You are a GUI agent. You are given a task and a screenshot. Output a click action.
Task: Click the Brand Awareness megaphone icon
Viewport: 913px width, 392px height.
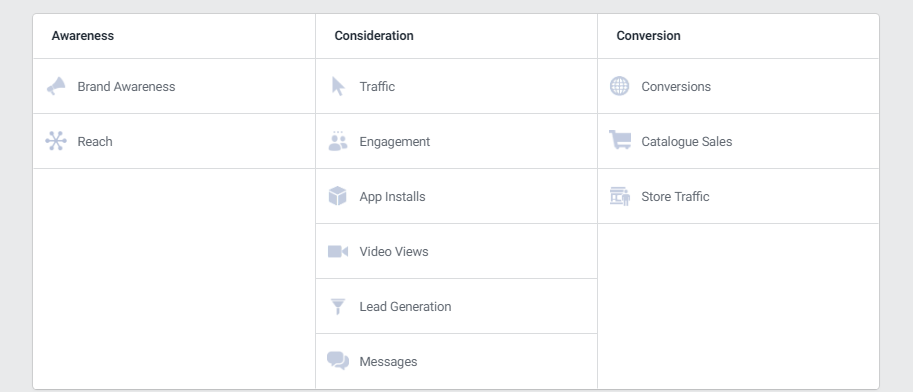[x=56, y=86]
